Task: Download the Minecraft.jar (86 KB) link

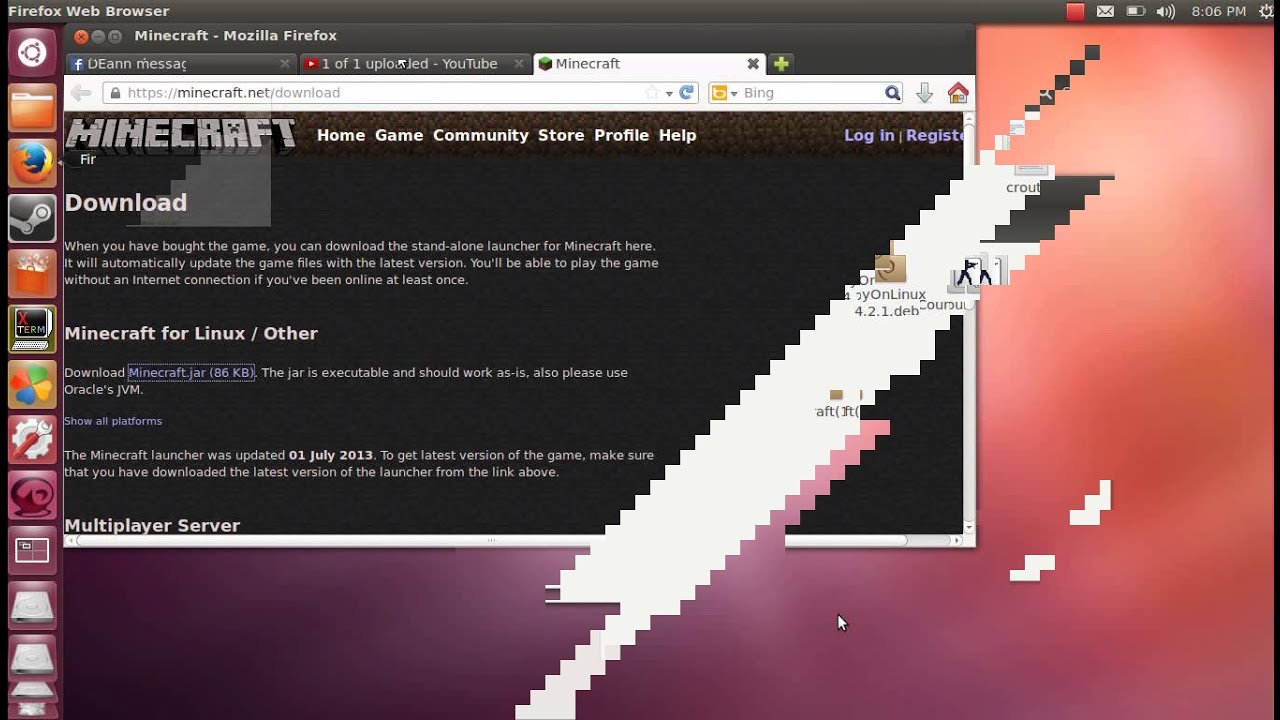Action: click(x=191, y=373)
